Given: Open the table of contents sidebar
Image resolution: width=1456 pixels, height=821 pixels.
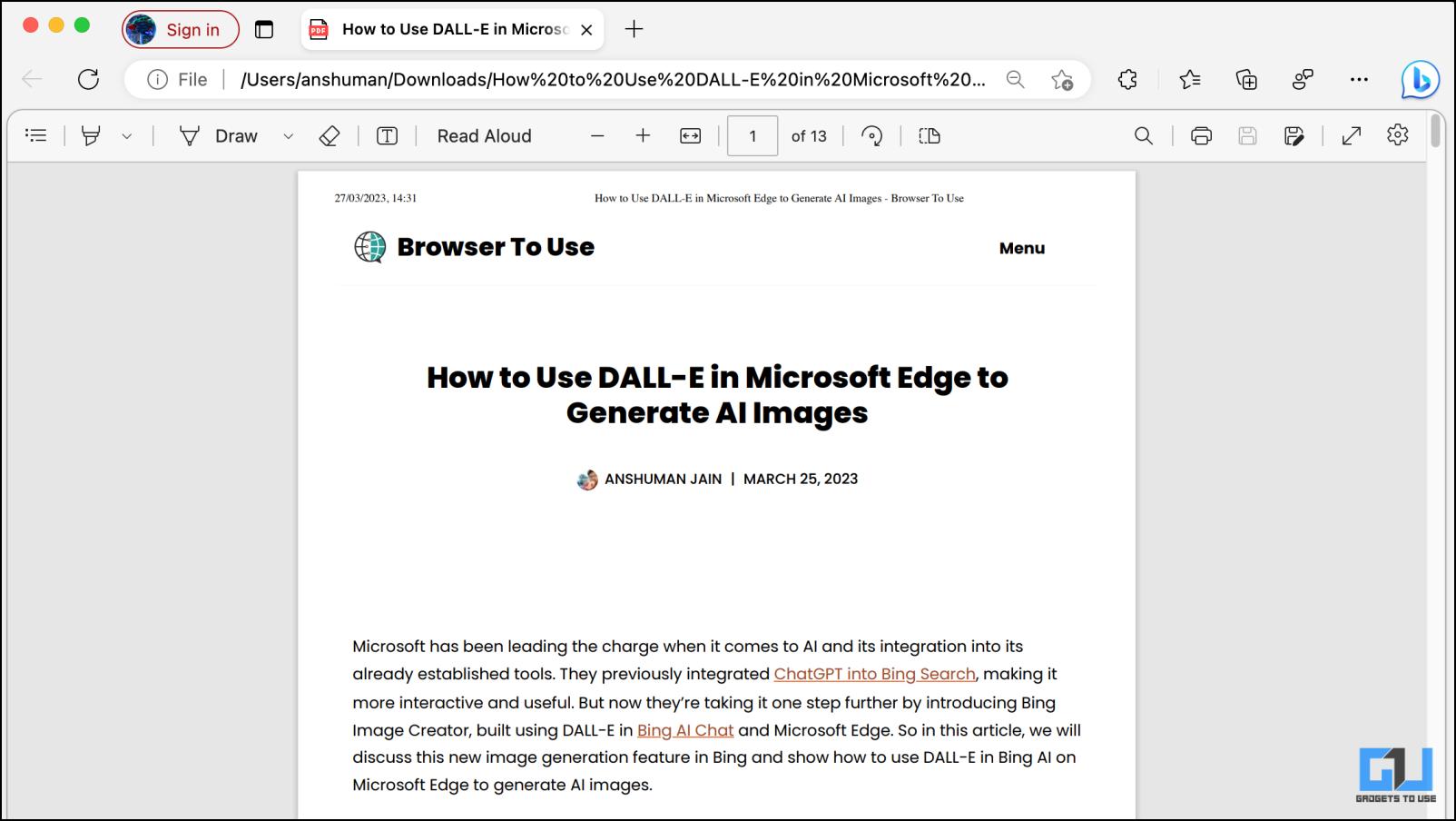Looking at the screenshot, I should pyautogui.click(x=36, y=136).
